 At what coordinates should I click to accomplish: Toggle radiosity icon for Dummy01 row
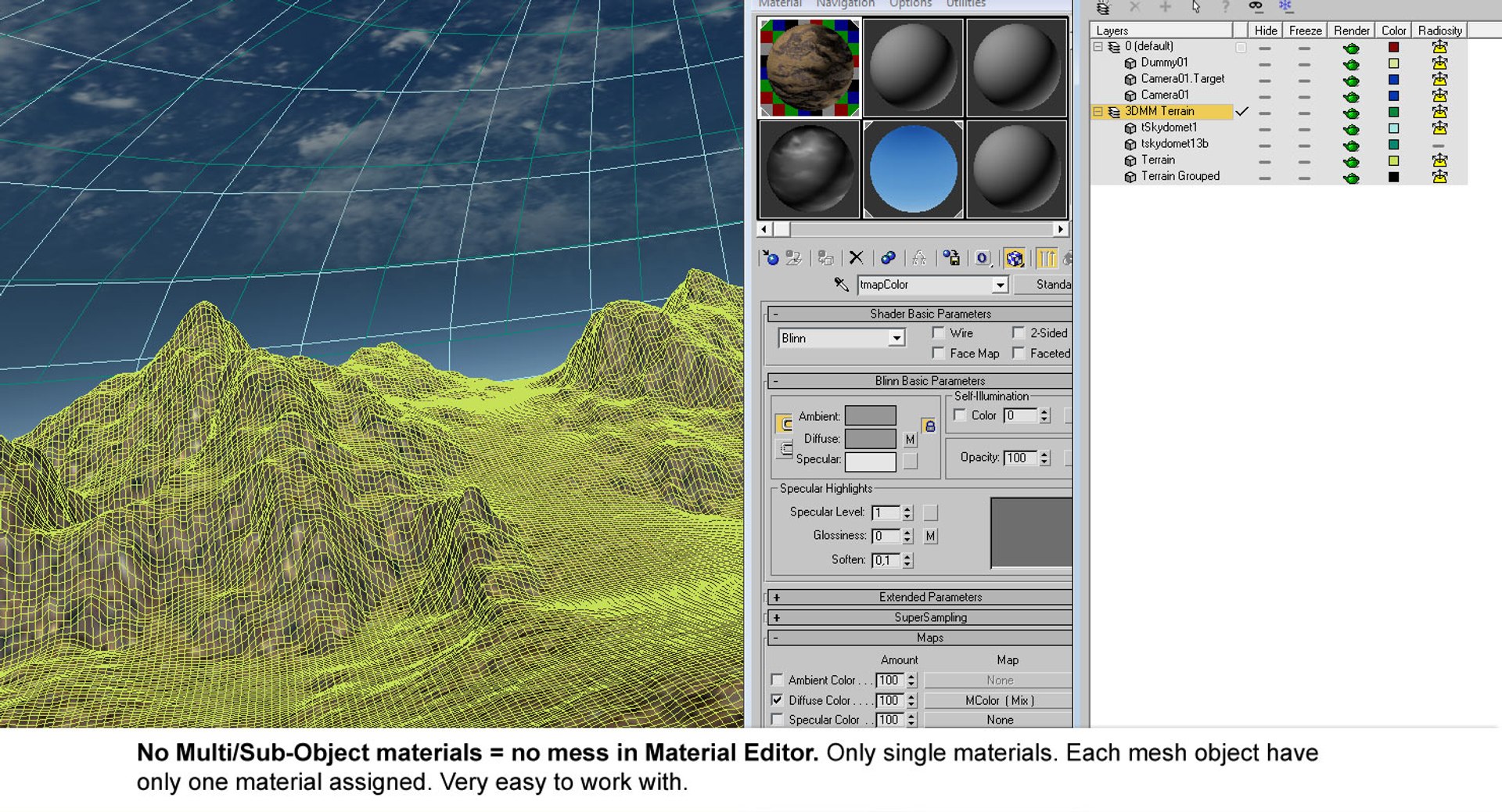1439,63
